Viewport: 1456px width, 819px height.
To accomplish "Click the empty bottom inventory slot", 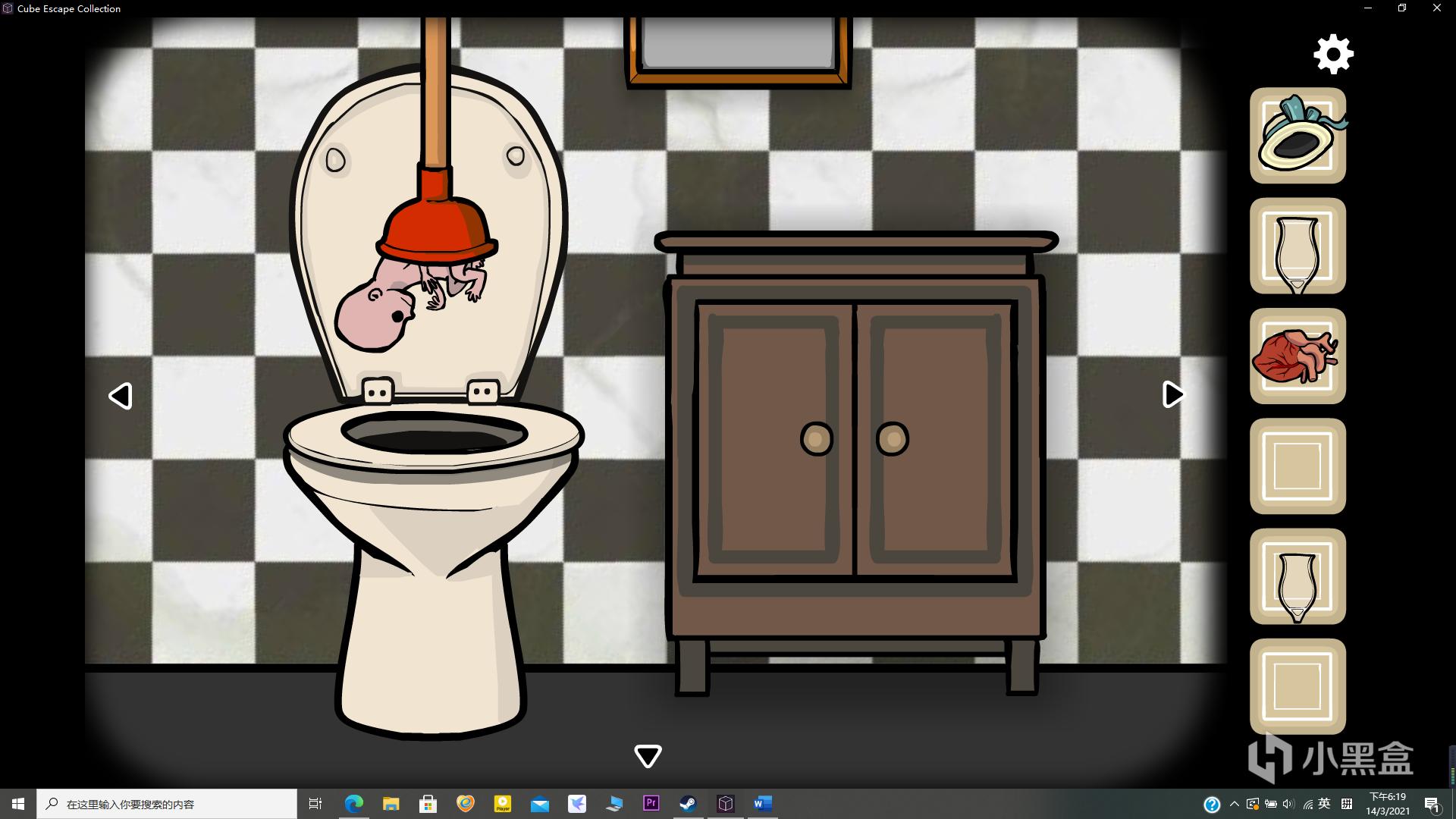I will click(1298, 686).
